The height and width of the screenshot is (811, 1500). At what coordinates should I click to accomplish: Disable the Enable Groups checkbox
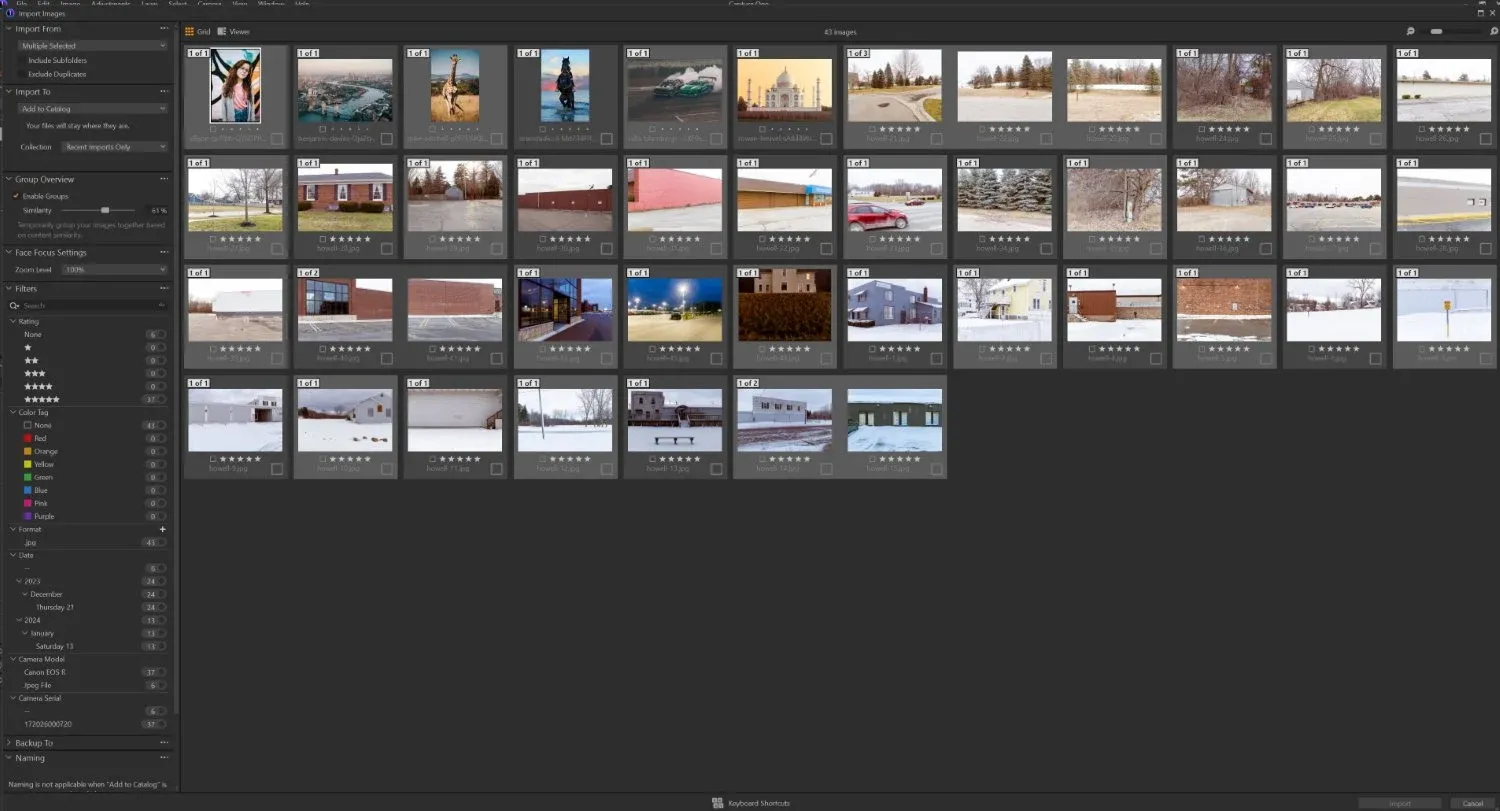14,196
